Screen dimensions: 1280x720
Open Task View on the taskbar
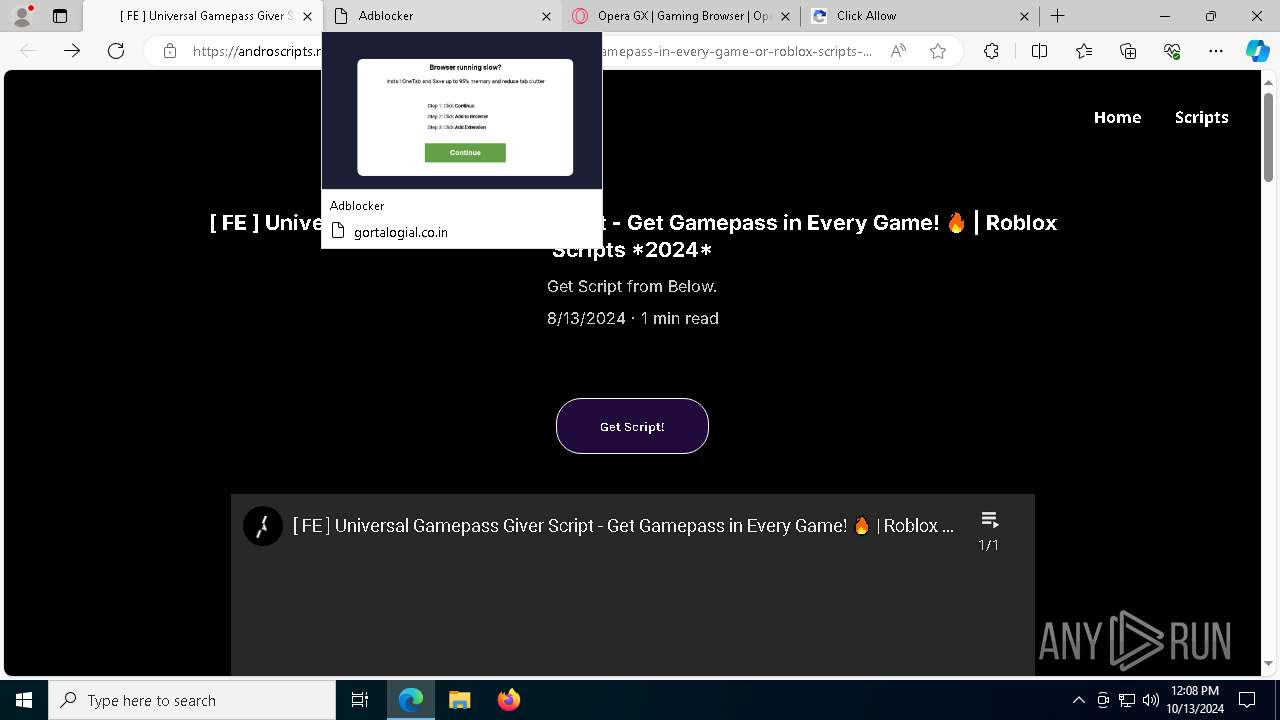360,700
